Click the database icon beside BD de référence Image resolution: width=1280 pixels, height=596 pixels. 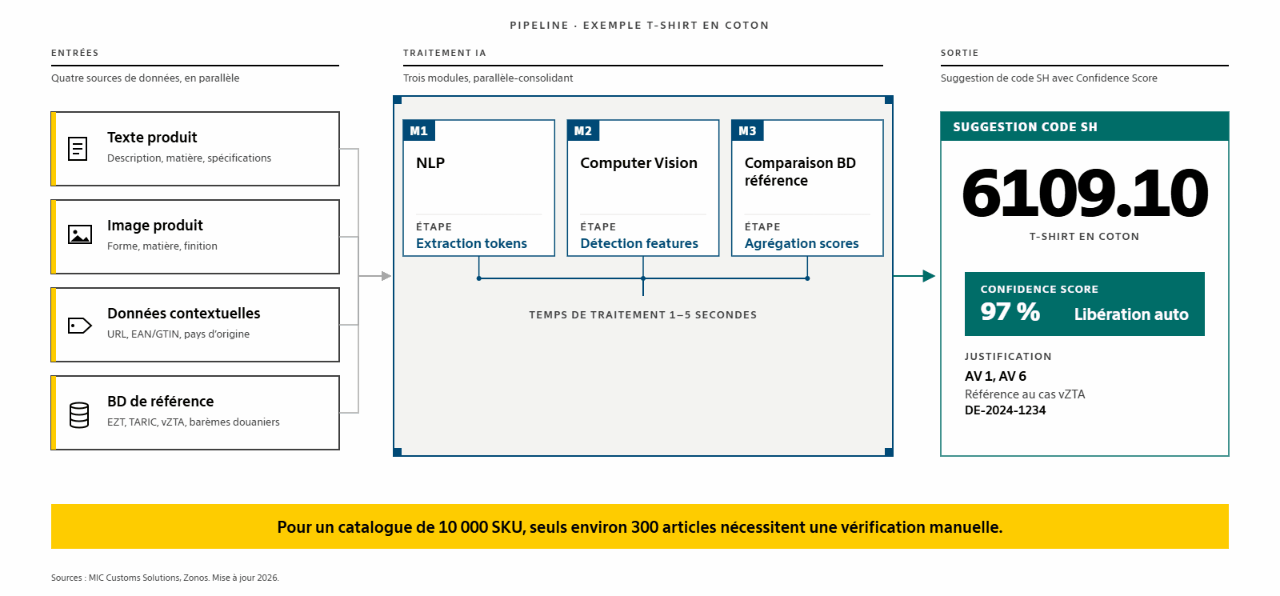79,413
